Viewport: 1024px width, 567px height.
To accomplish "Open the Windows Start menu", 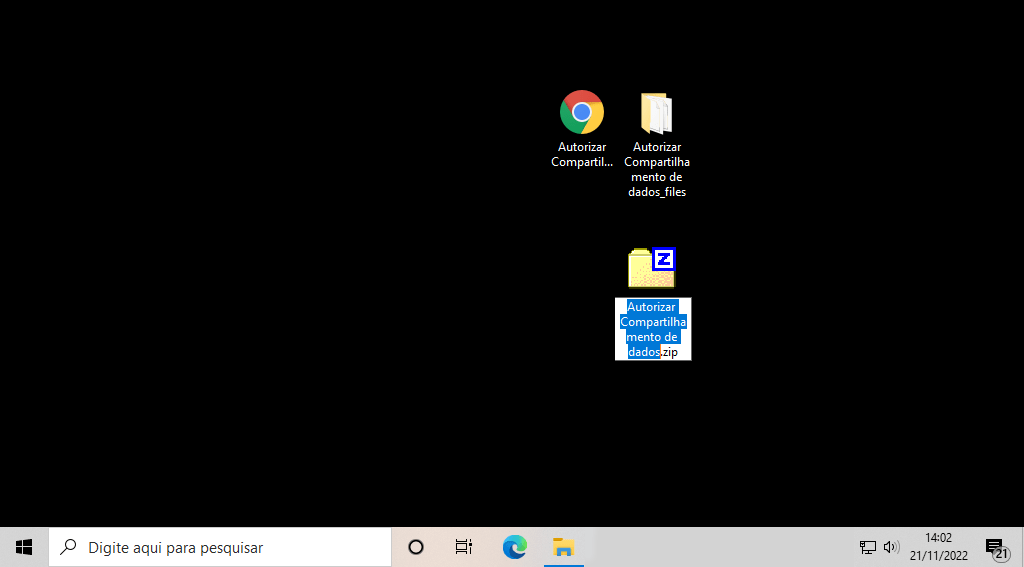I will pyautogui.click(x=24, y=547).
